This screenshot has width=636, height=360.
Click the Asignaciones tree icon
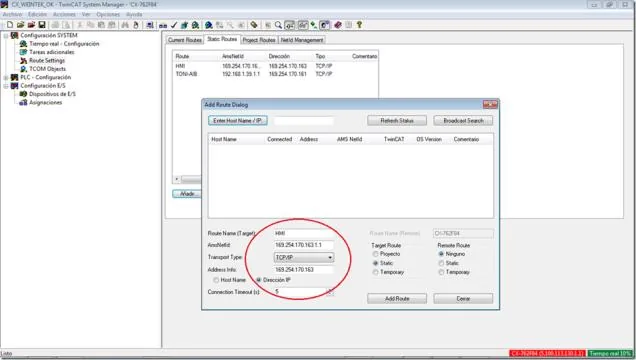click(x=24, y=103)
